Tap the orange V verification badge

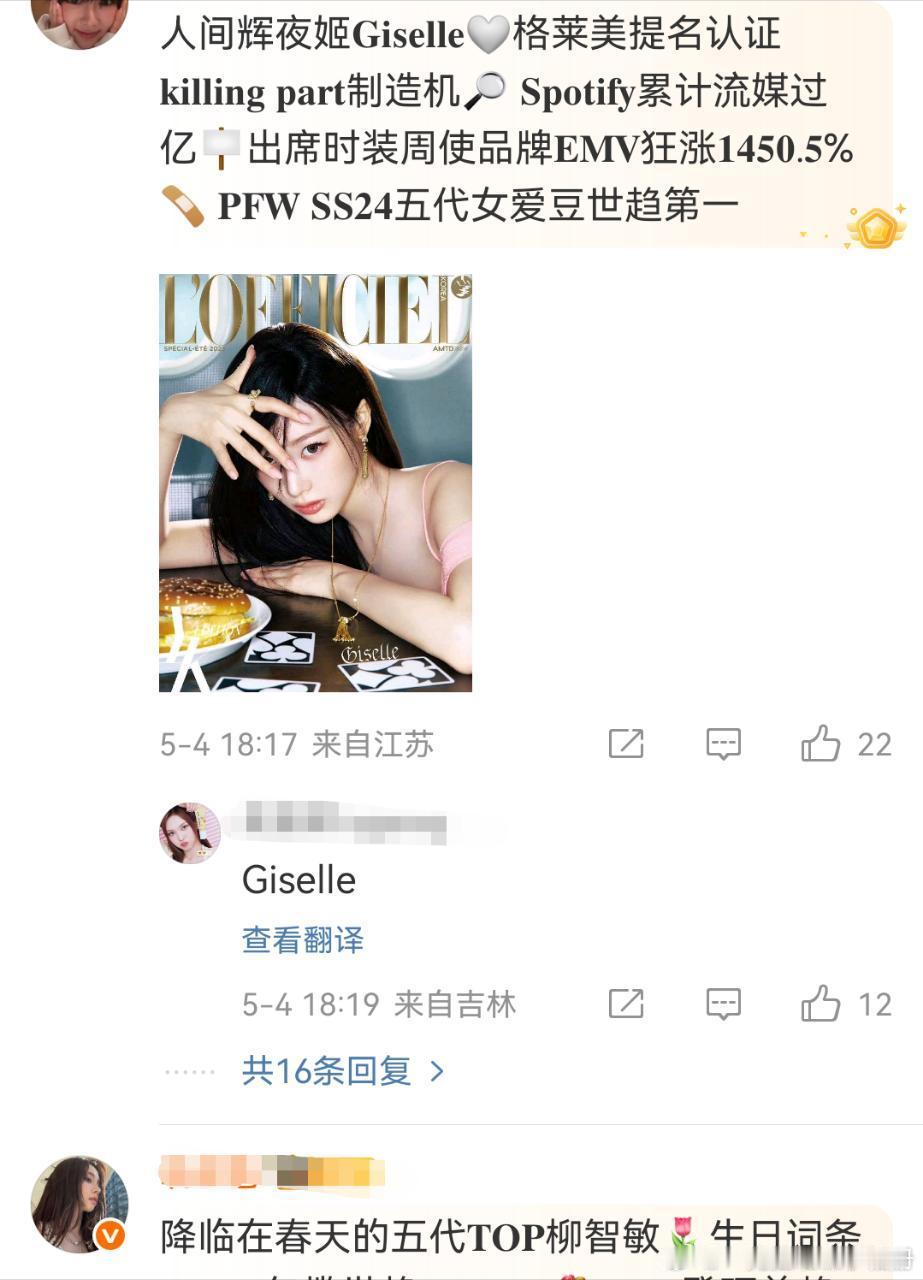pyautogui.click(x=111, y=1236)
